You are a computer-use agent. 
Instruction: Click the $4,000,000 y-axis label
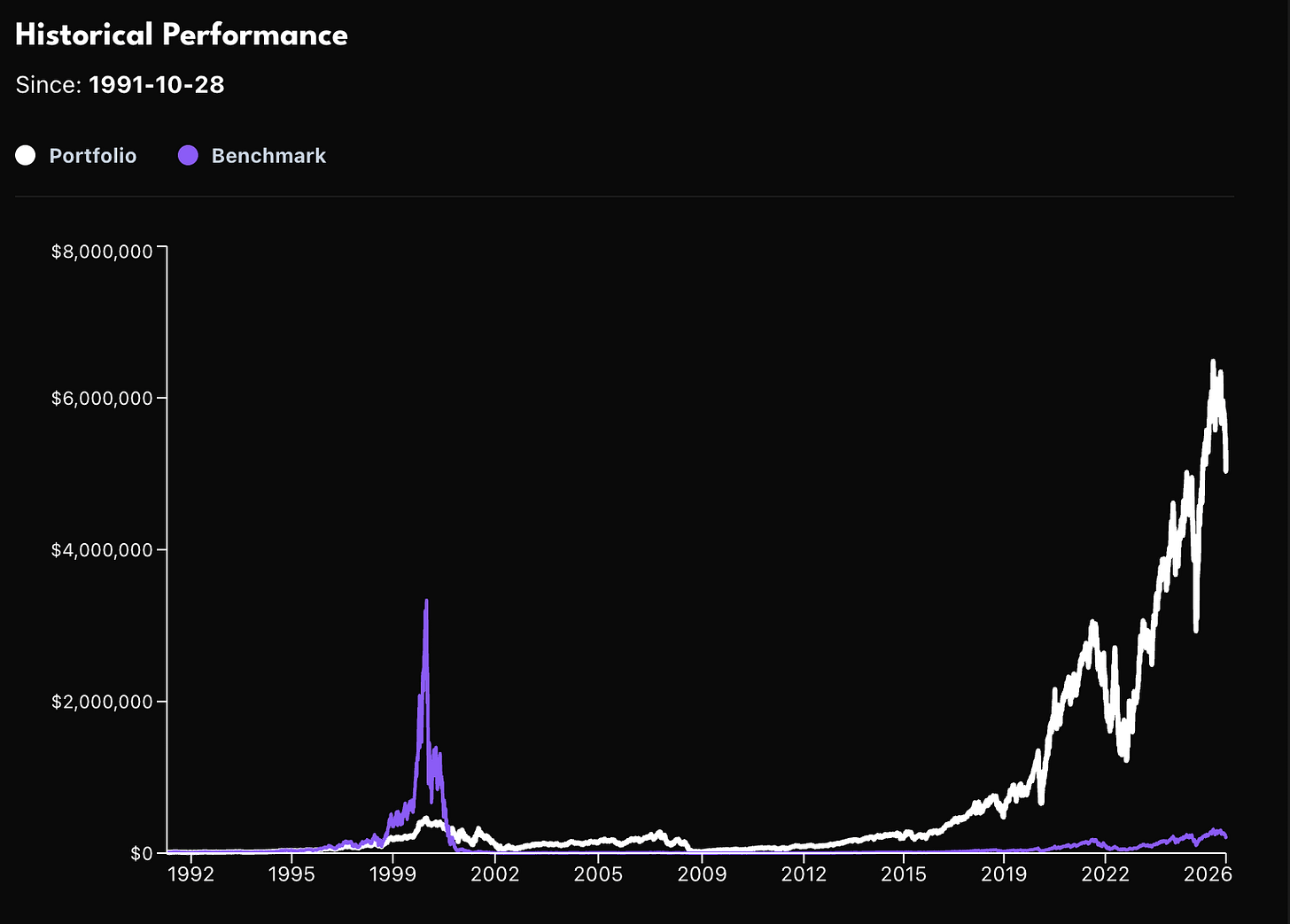click(102, 550)
